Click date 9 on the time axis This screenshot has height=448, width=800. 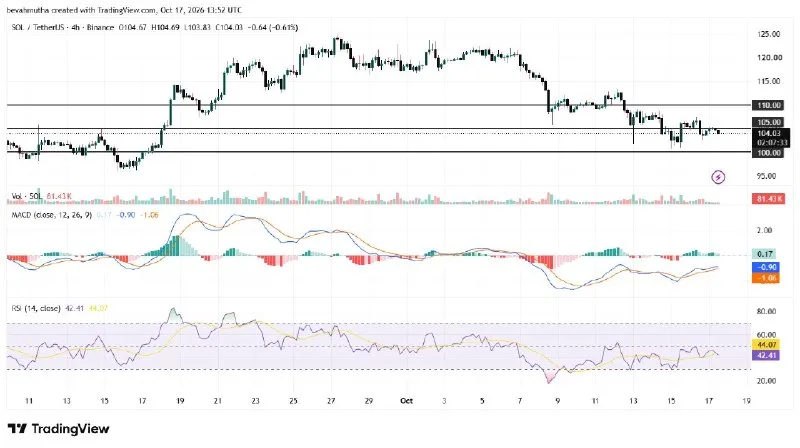(557, 401)
